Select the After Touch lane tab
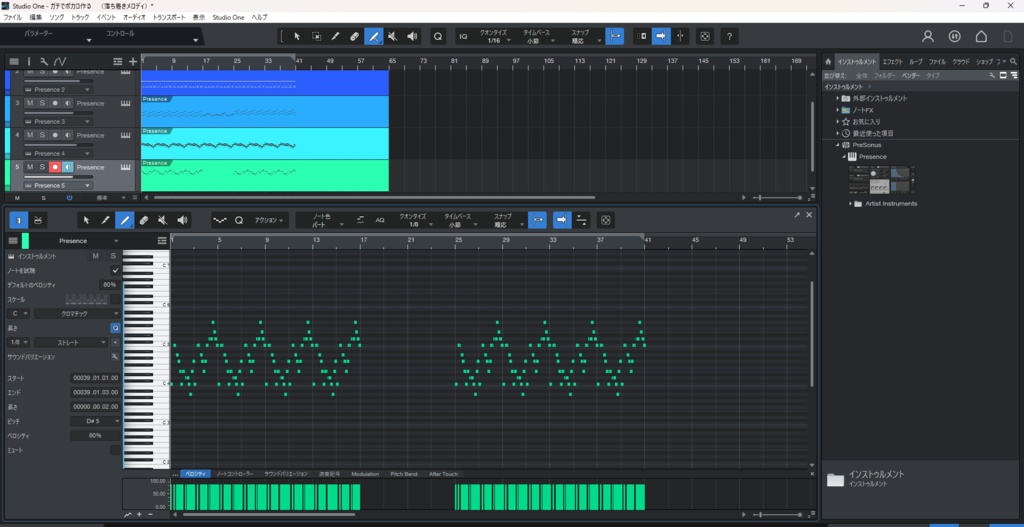 [443, 474]
